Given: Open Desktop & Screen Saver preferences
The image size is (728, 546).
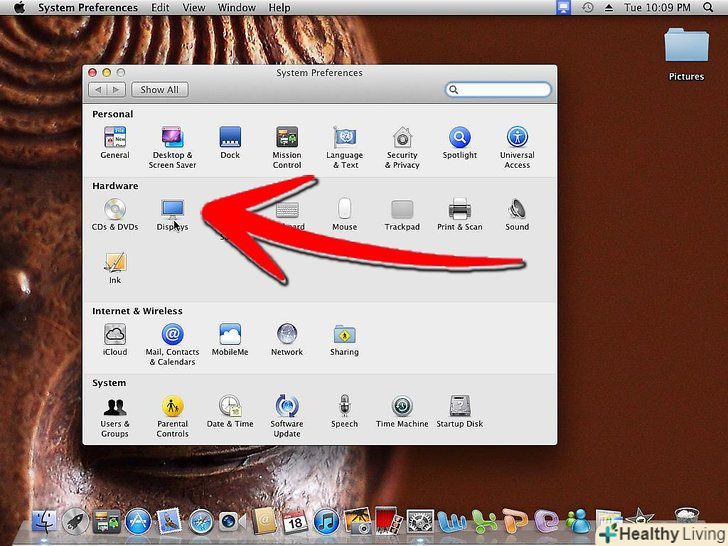Looking at the screenshot, I should pyautogui.click(x=172, y=148).
